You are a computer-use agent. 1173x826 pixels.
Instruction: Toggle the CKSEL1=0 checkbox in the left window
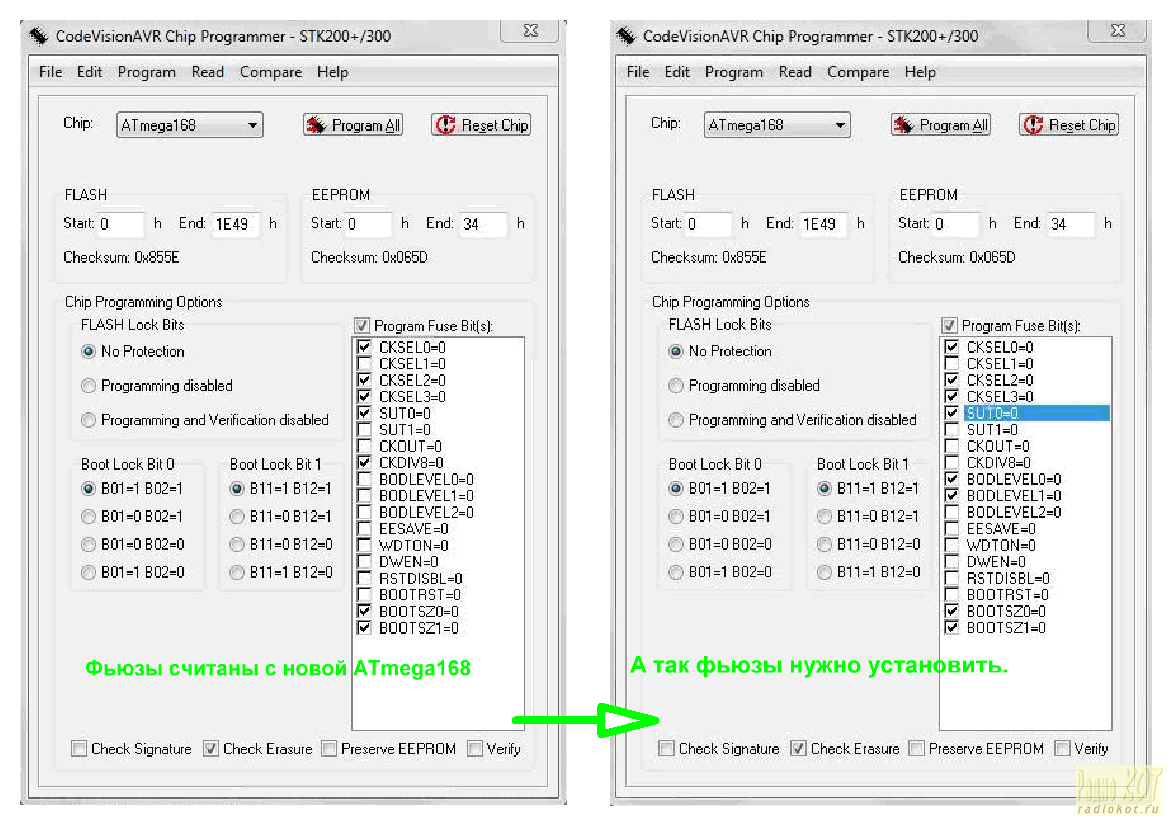point(364,364)
